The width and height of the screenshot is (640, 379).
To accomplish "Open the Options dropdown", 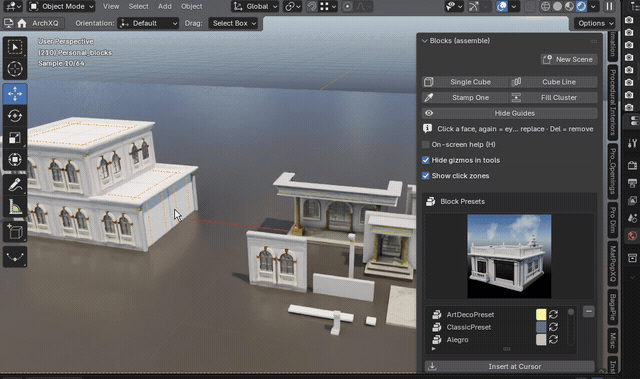I will (x=595, y=23).
